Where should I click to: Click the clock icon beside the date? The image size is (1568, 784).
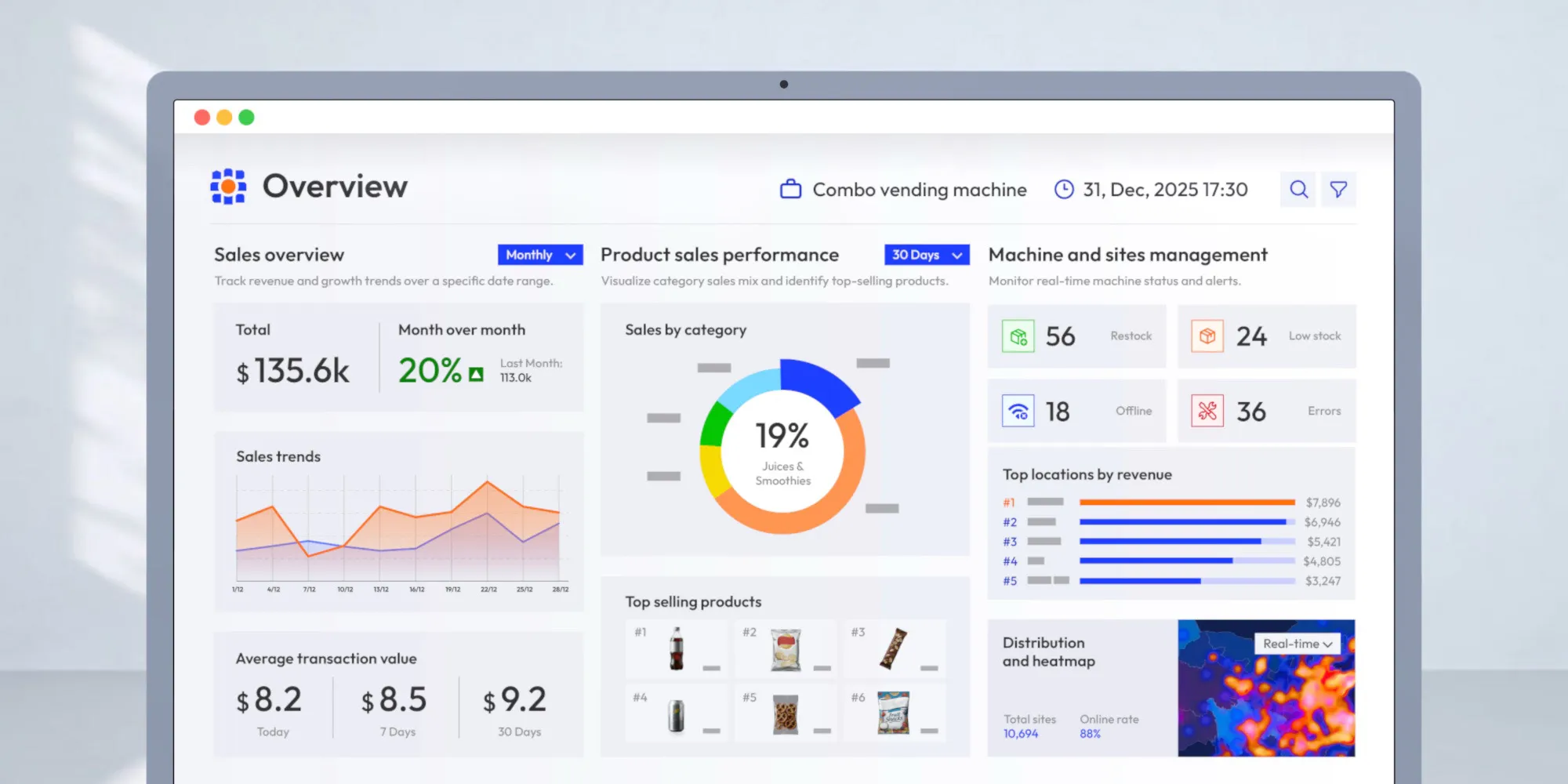[1064, 189]
